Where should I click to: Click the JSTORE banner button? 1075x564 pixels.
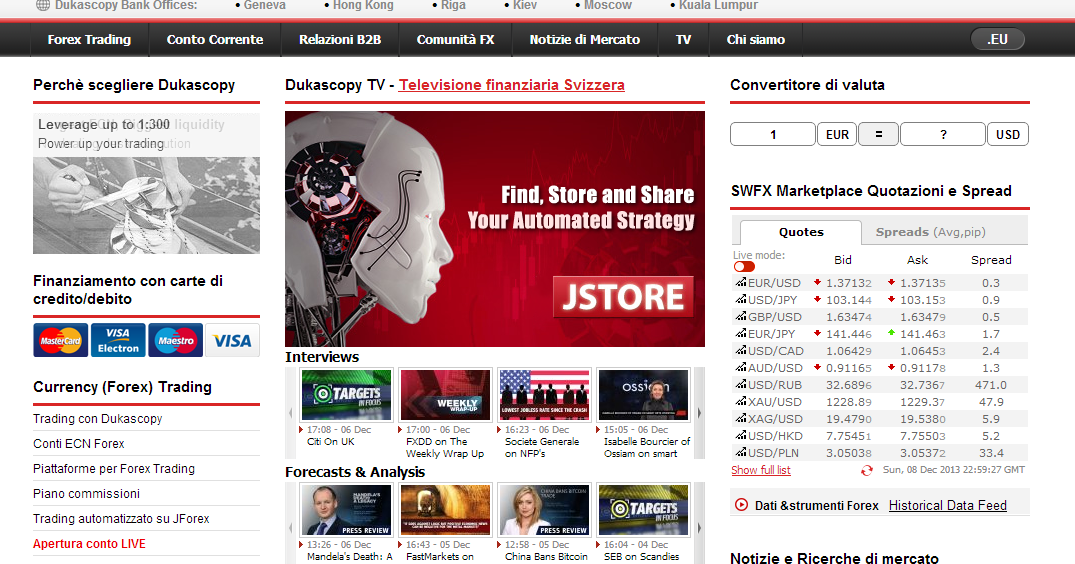click(x=623, y=297)
